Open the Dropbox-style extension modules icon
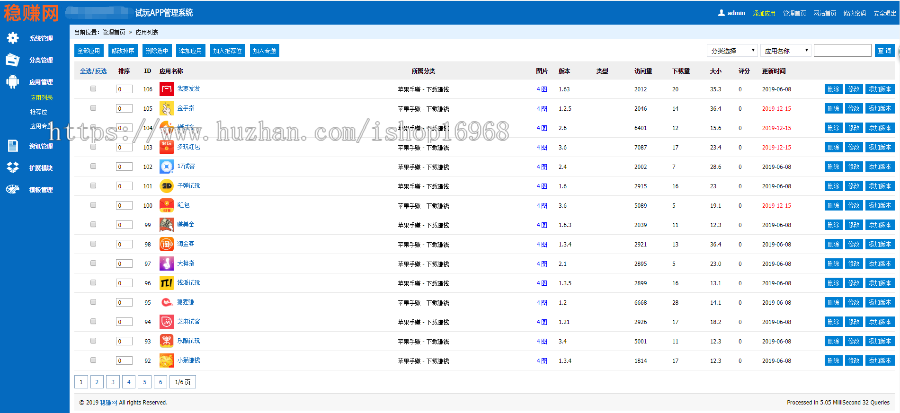The height and width of the screenshot is (413, 900). click(x=13, y=167)
